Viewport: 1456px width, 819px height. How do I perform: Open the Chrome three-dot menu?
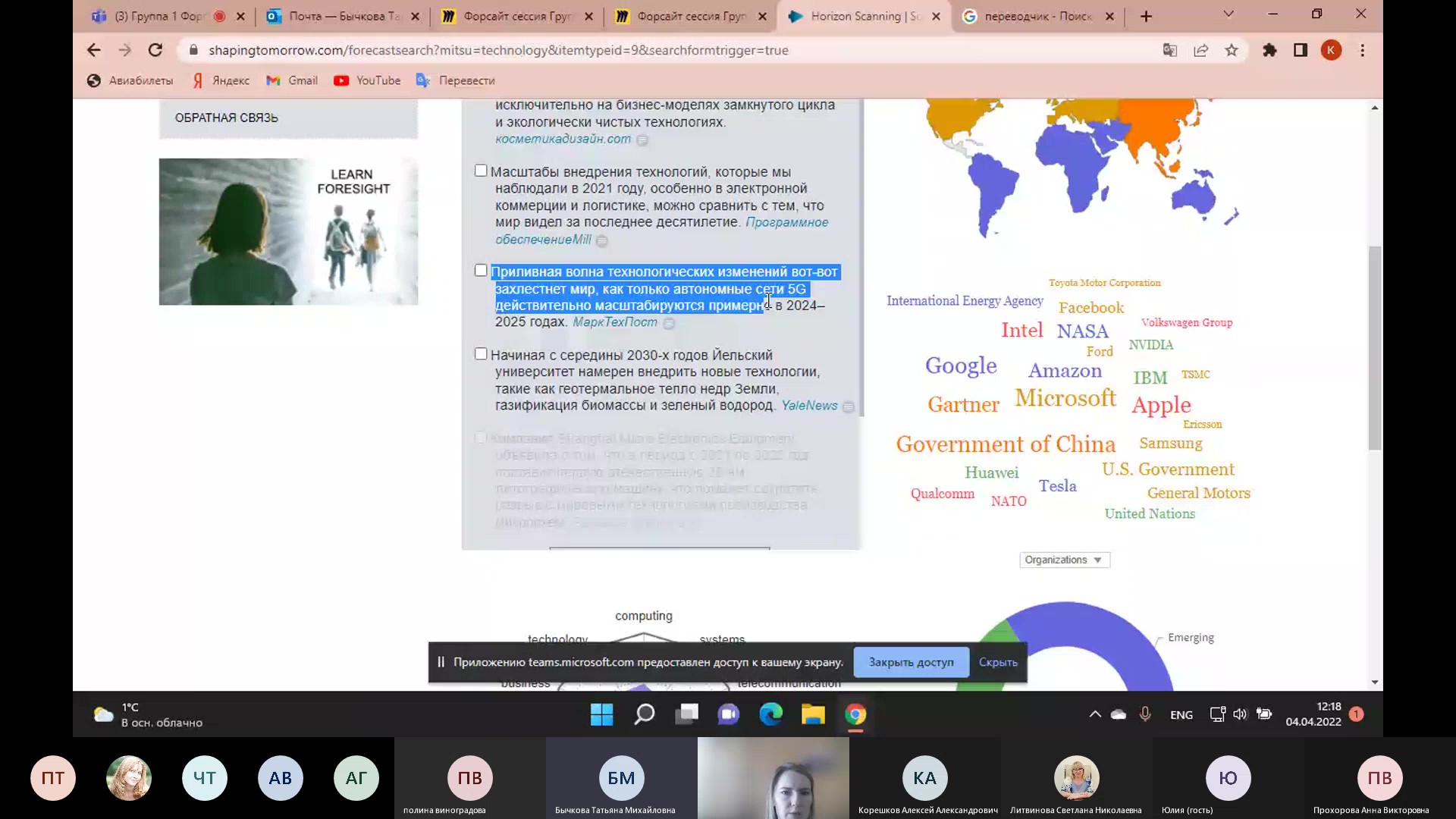(1363, 50)
